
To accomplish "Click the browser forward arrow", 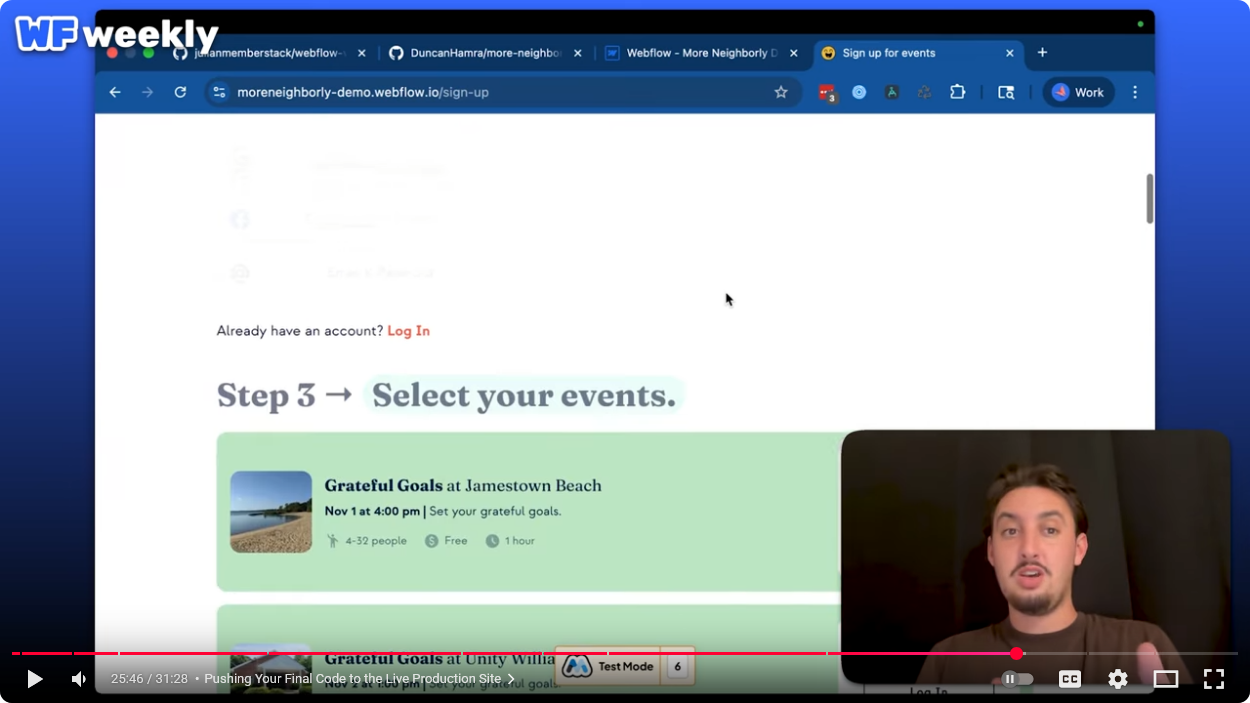I will pos(148,92).
